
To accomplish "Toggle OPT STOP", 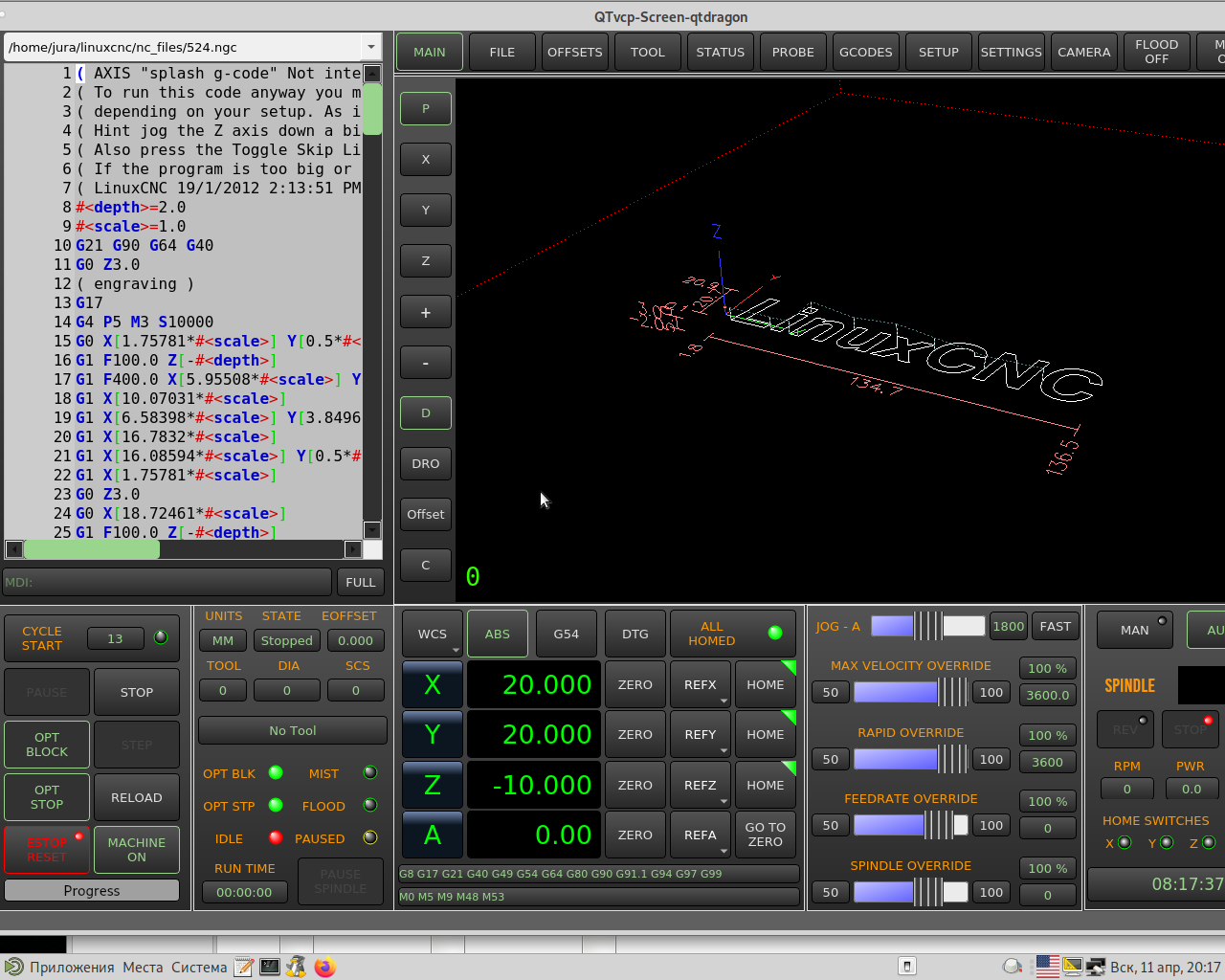I will 47,797.
